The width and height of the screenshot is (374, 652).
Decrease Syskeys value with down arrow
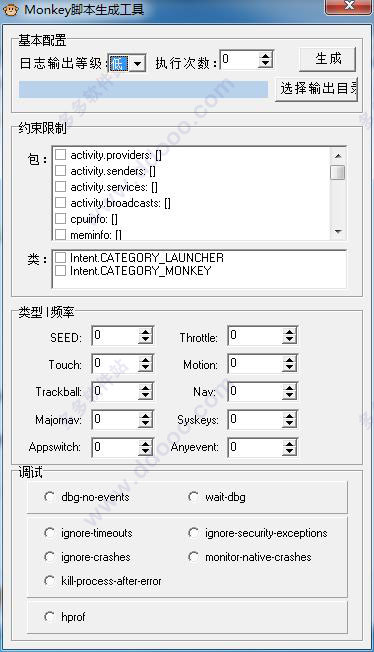click(x=289, y=423)
